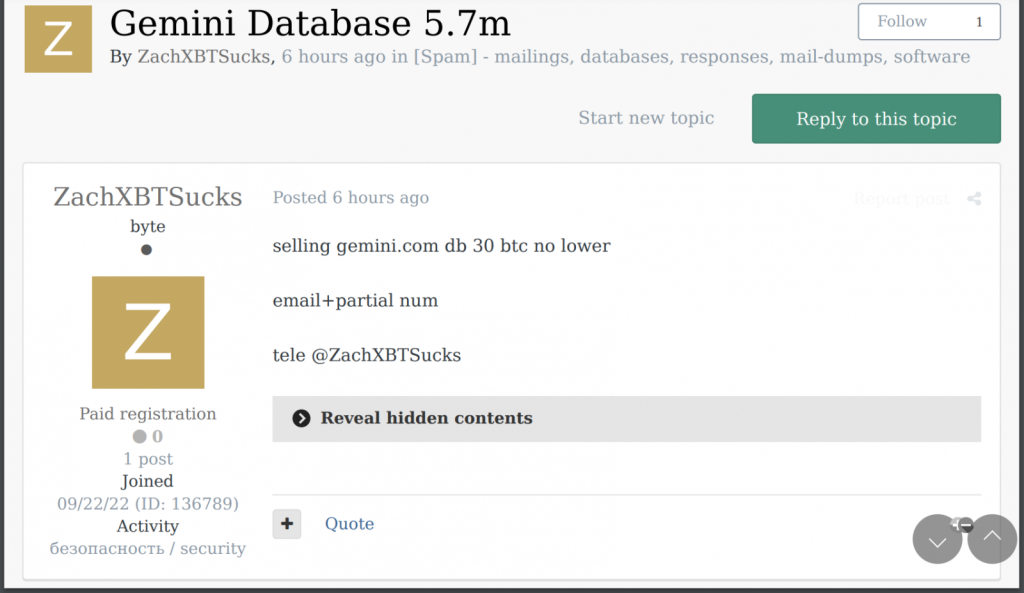This screenshot has height=593, width=1024.
Task: Open the databases tag
Action: (624, 57)
